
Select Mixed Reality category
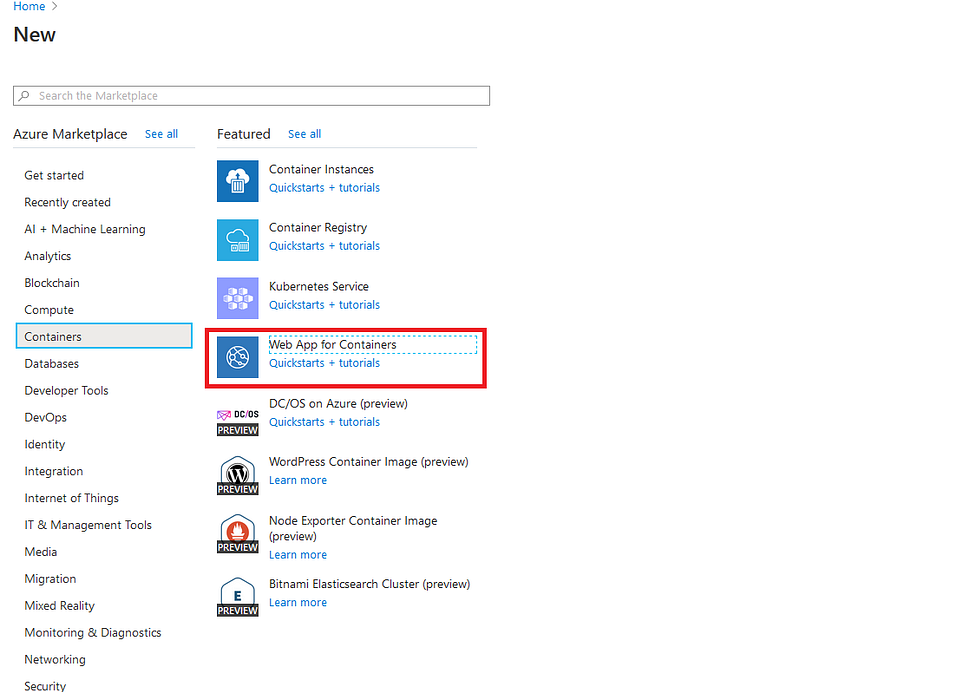coord(60,606)
